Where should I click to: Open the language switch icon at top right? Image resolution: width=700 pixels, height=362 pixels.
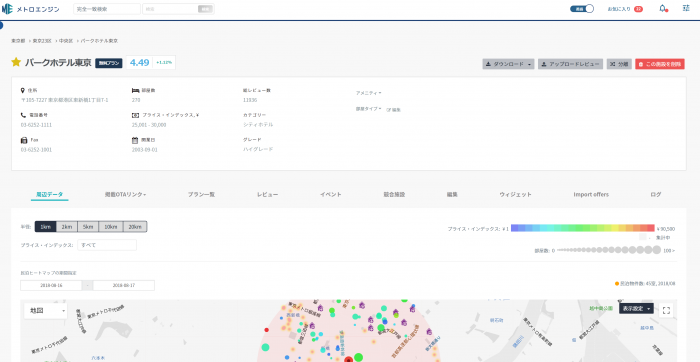coord(686,8)
